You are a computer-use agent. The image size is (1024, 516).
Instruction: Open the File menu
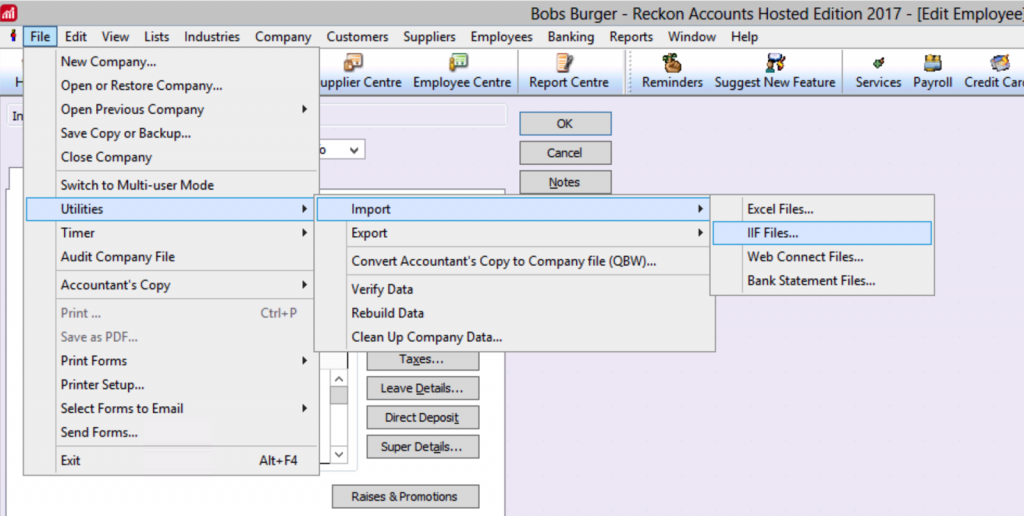click(40, 37)
